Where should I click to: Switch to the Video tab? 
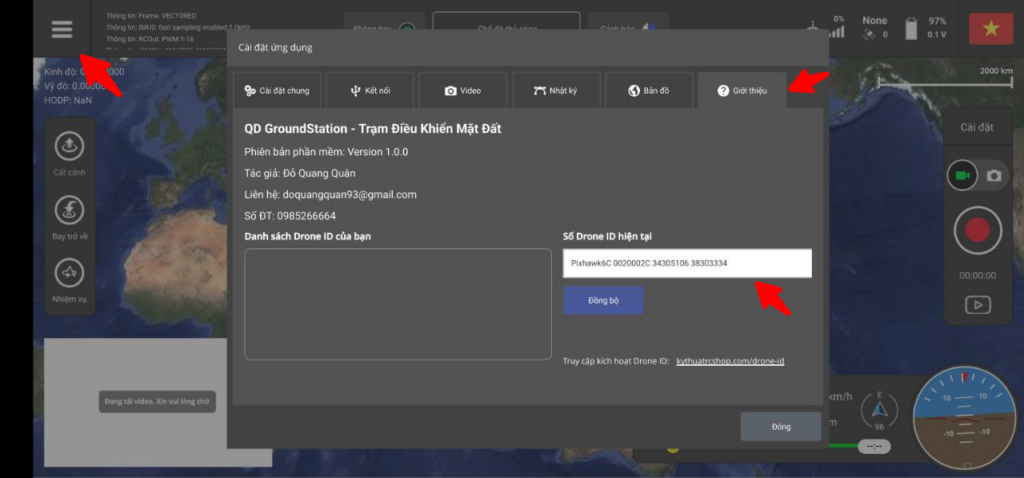coord(462,91)
